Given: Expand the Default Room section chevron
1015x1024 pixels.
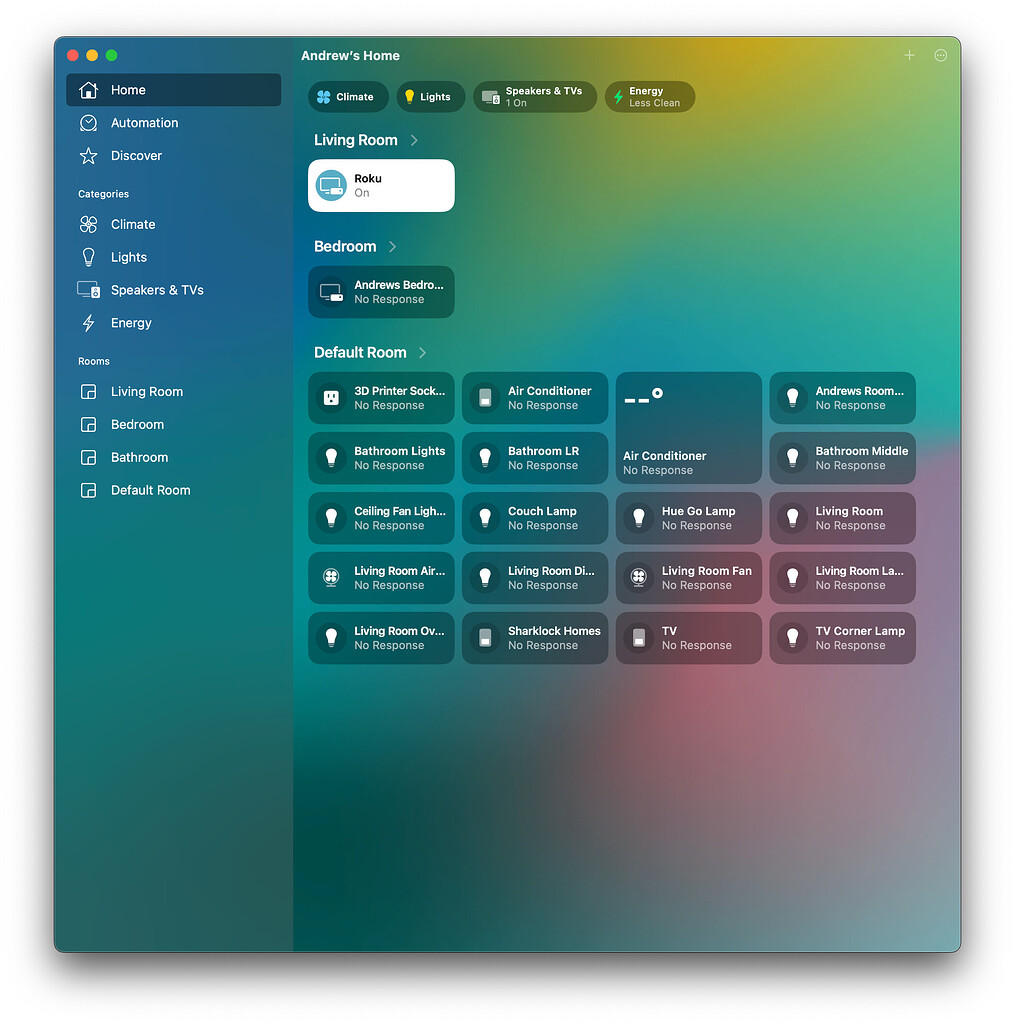Looking at the screenshot, I should (422, 353).
